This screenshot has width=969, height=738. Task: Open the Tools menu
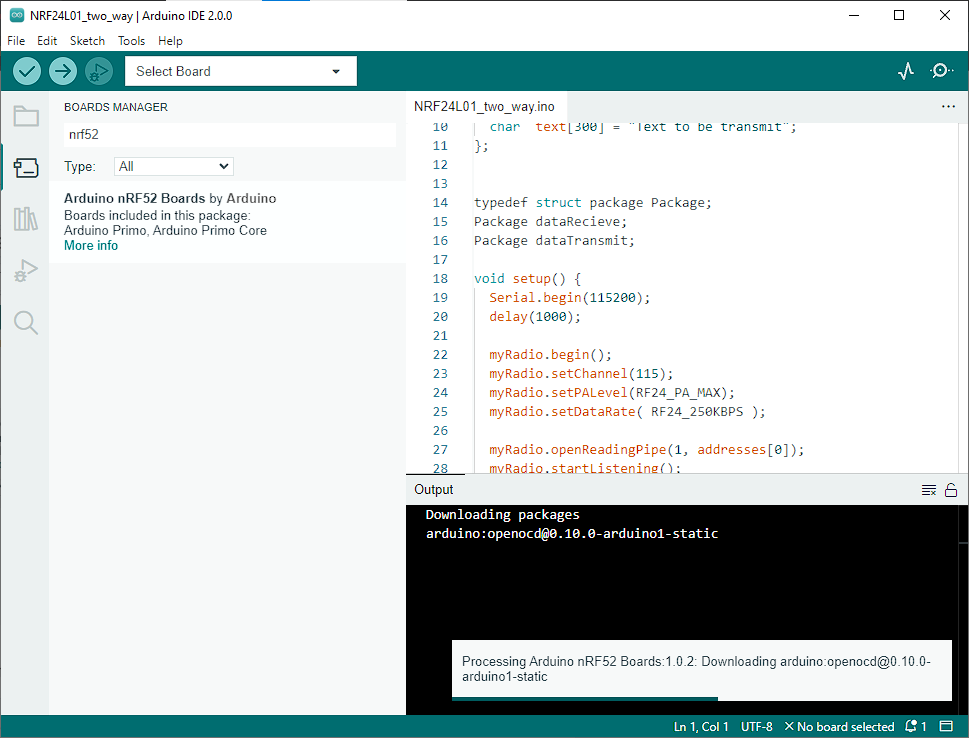(132, 41)
